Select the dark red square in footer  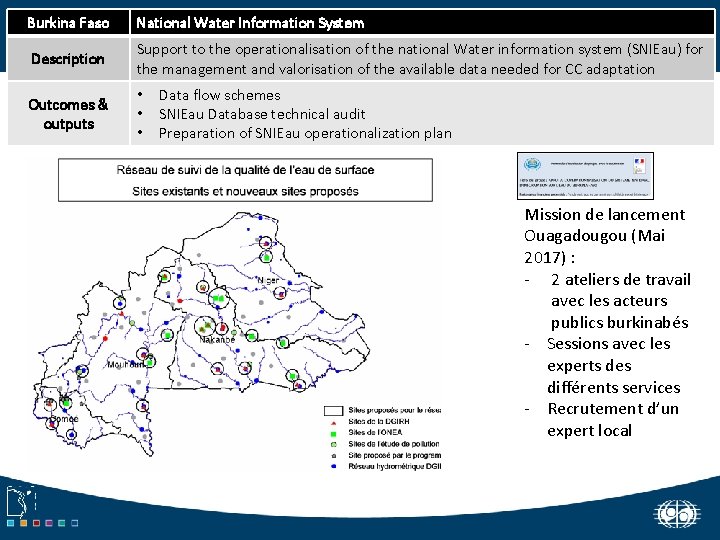click(37, 523)
